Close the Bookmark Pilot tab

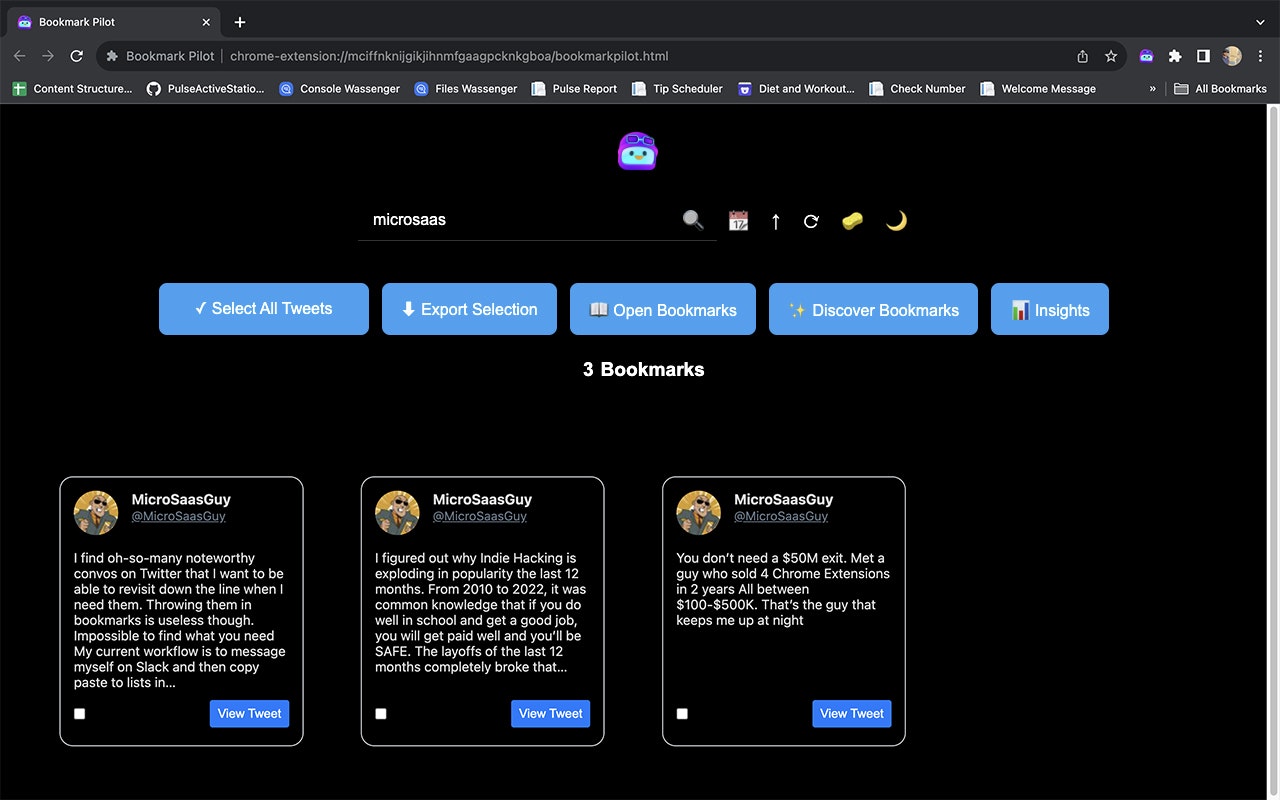[x=206, y=22]
